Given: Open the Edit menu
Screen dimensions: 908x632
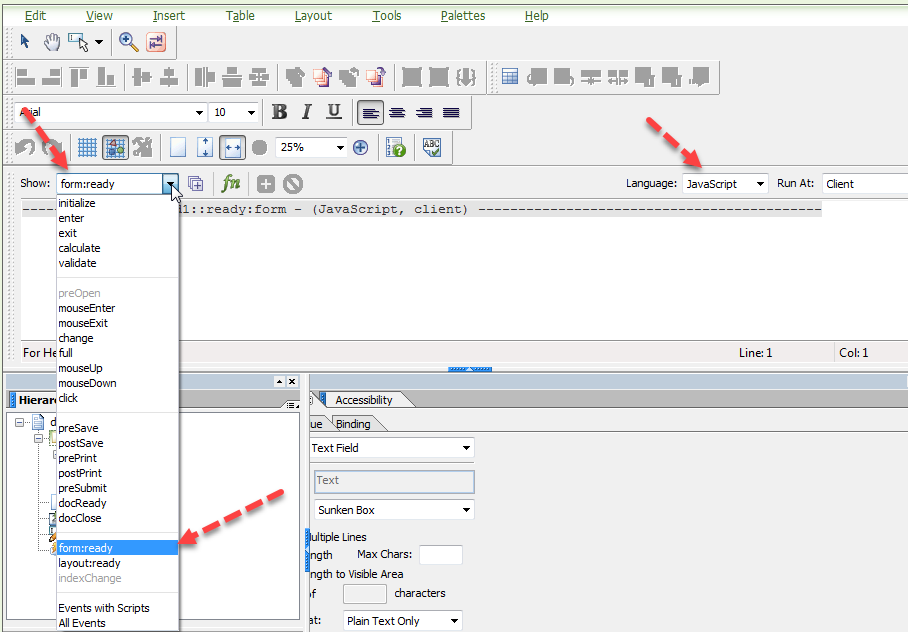Looking at the screenshot, I should 35,16.
